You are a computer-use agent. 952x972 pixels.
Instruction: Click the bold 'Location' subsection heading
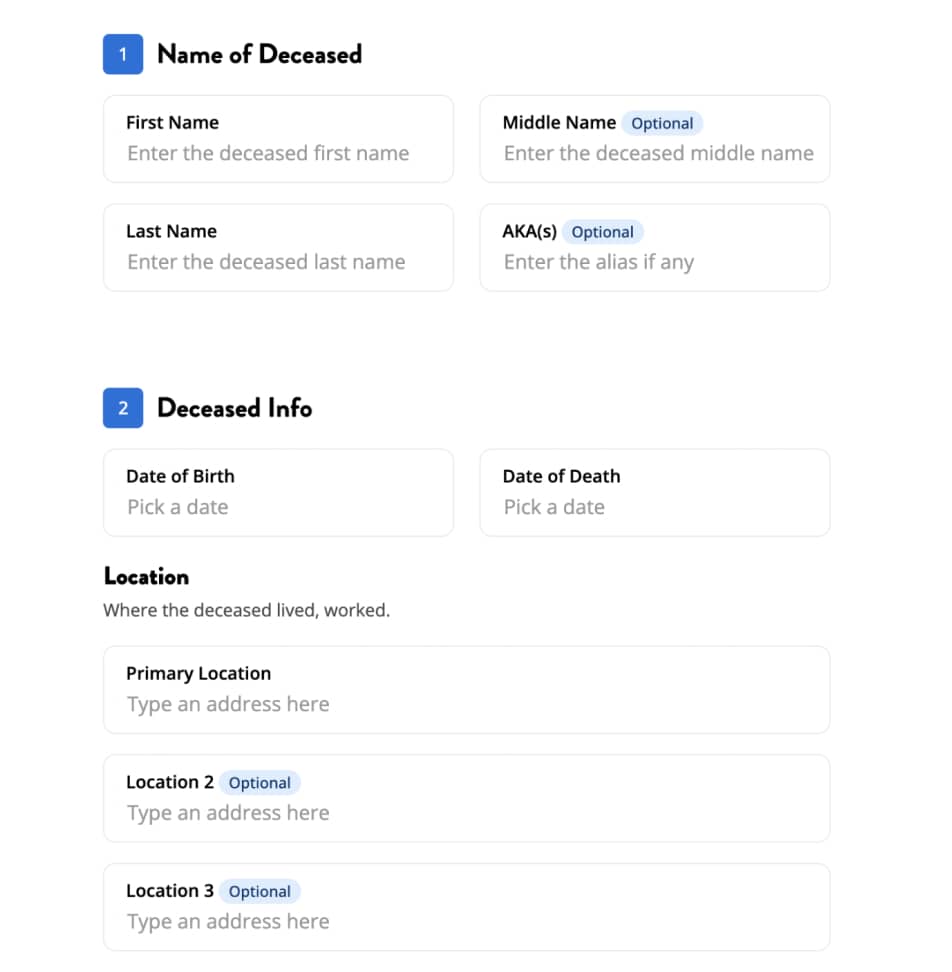(146, 577)
